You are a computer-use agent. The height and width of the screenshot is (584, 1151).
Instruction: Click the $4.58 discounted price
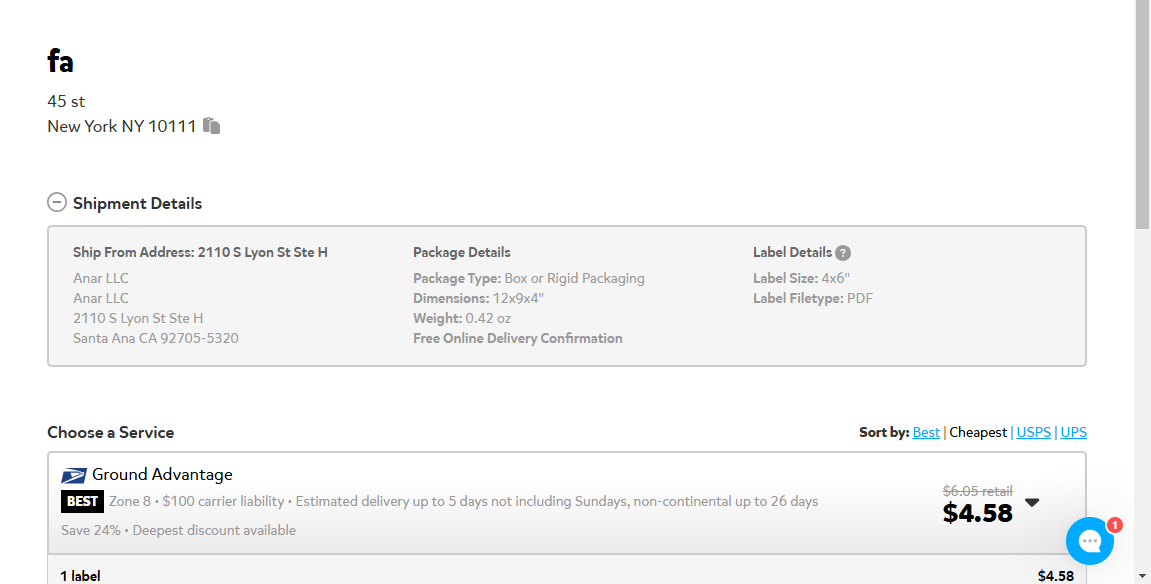tap(977, 513)
